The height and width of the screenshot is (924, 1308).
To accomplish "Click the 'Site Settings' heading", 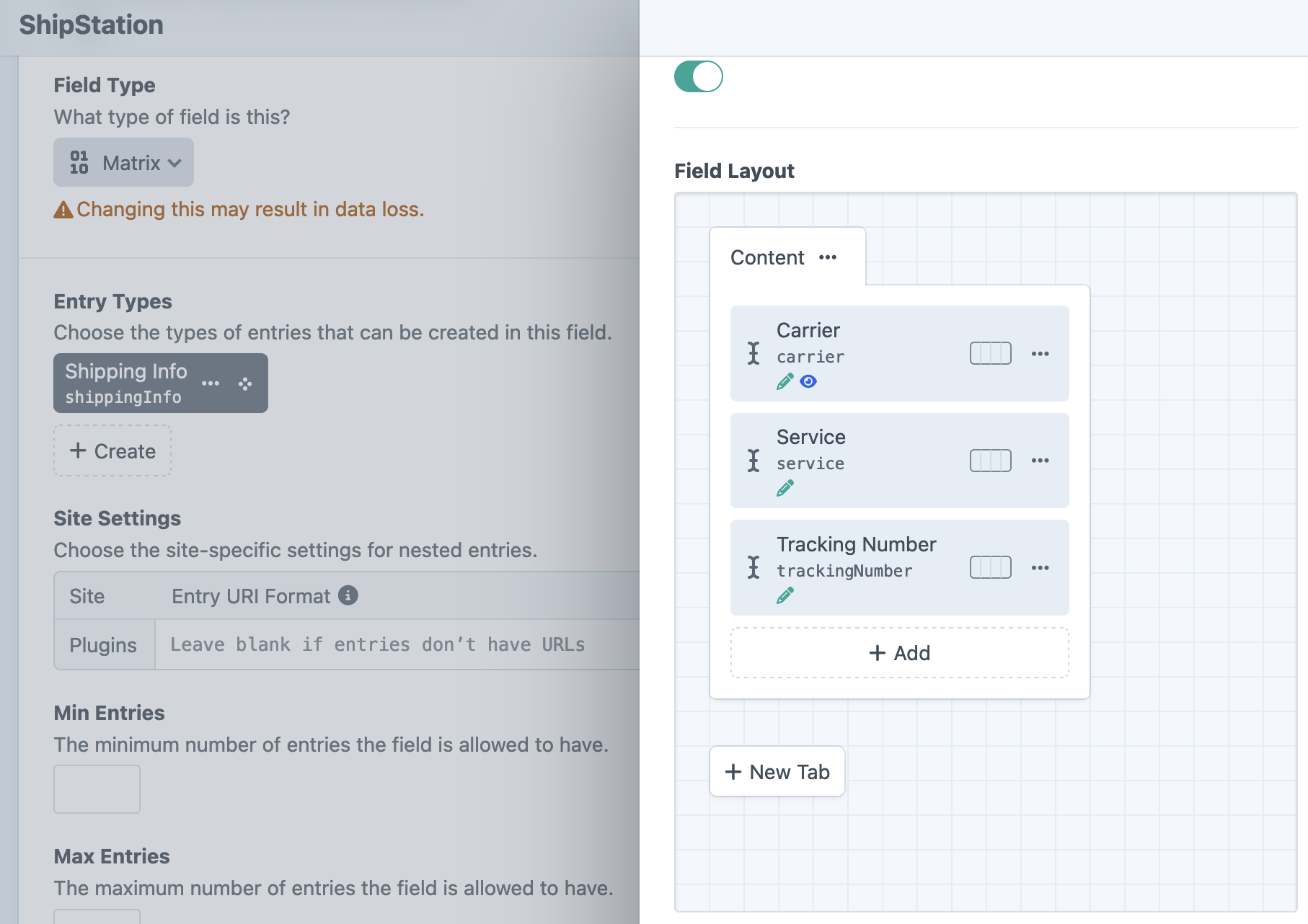I will pyautogui.click(x=118, y=518).
